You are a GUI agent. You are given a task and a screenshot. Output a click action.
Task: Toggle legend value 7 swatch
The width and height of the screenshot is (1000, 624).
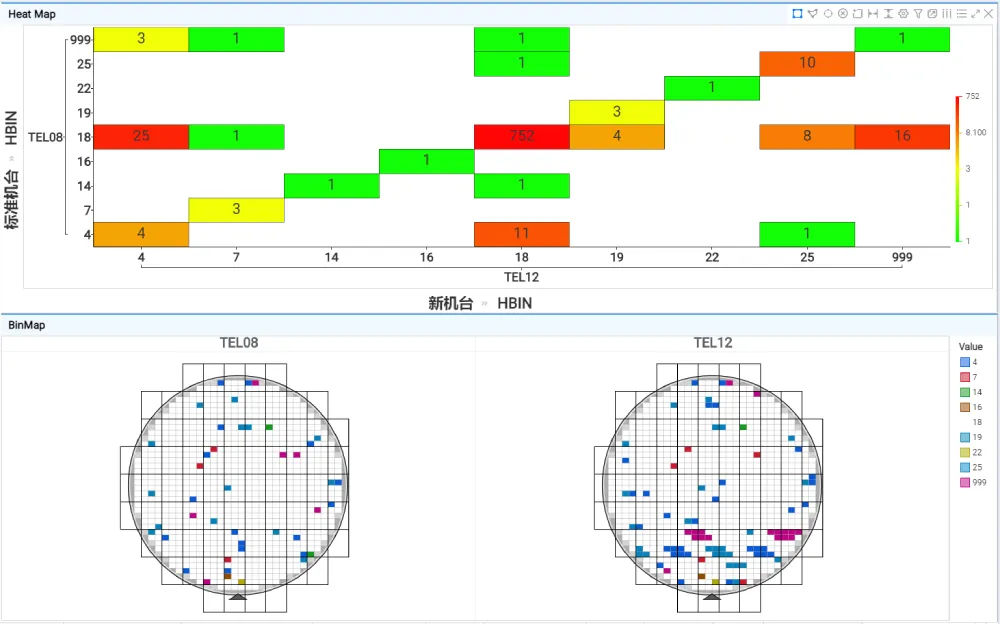(x=965, y=377)
